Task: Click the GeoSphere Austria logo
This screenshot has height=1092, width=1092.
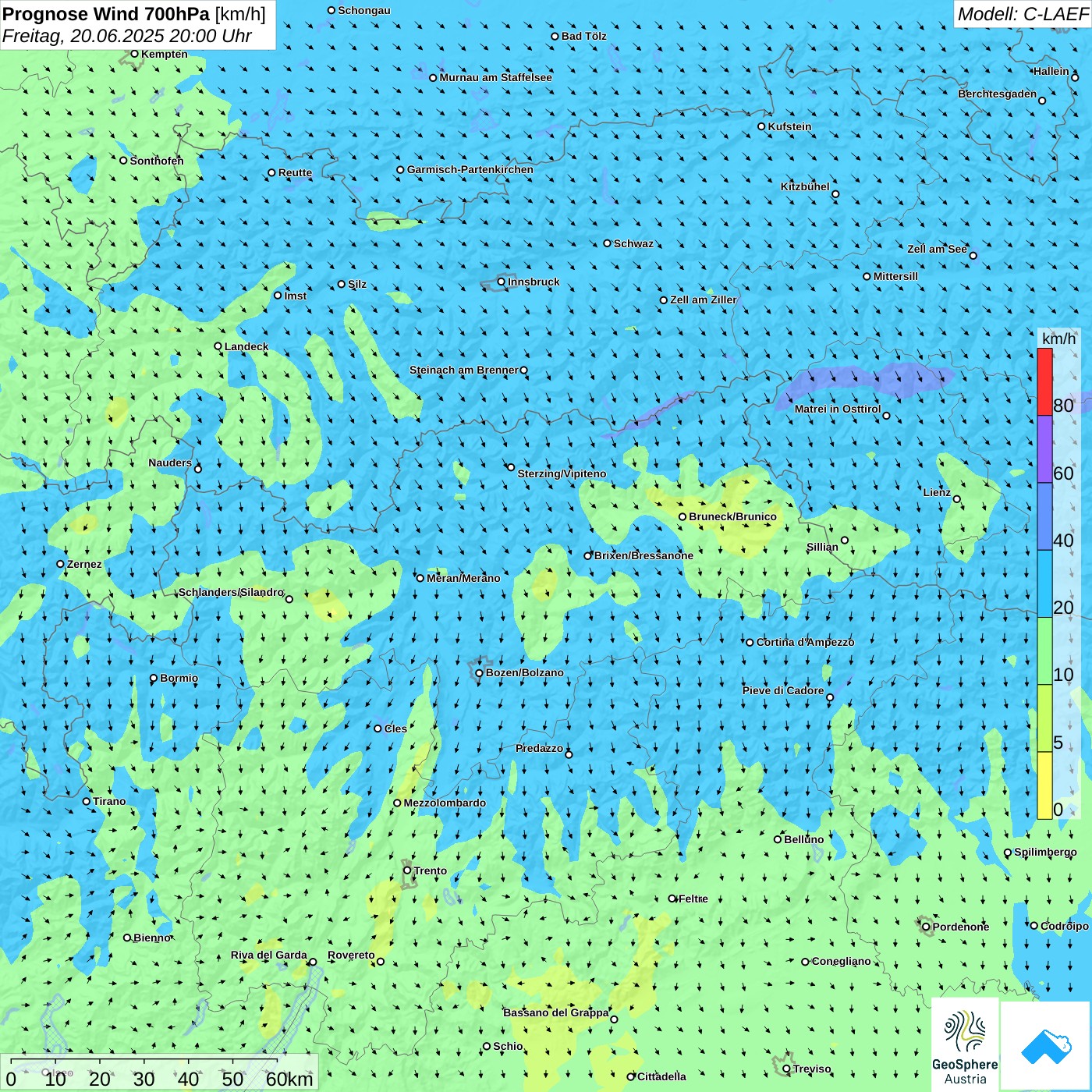Action: 965,1044
